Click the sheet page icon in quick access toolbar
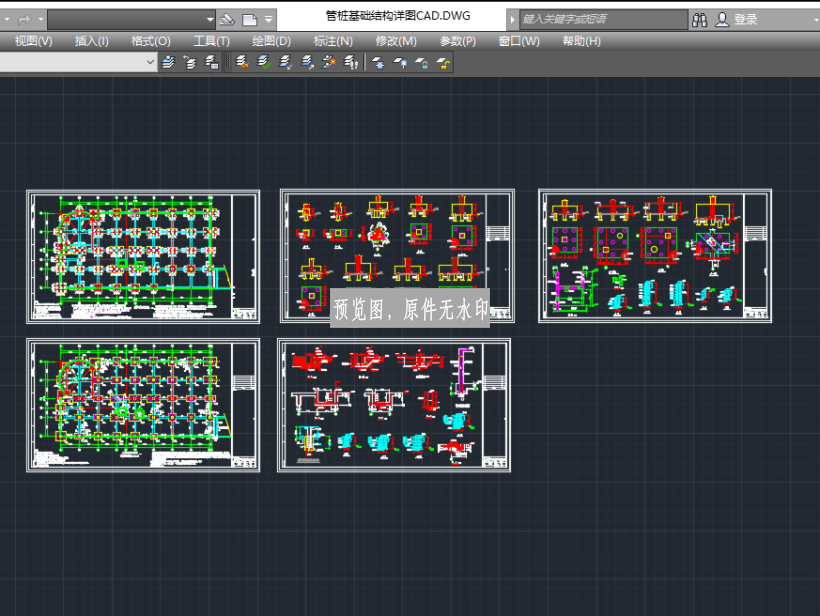 pos(250,20)
